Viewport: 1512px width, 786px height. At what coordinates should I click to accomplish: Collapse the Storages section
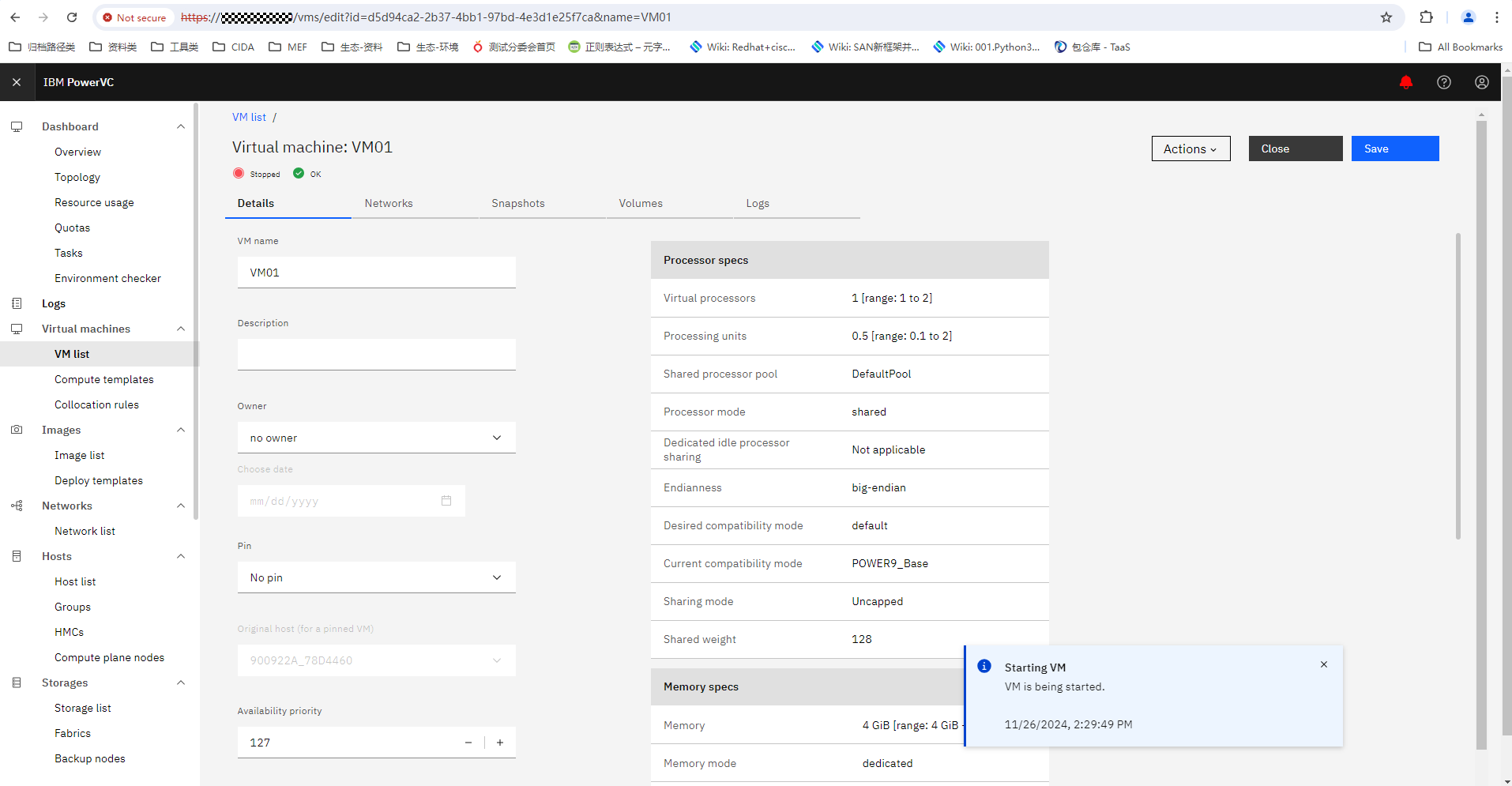point(181,683)
